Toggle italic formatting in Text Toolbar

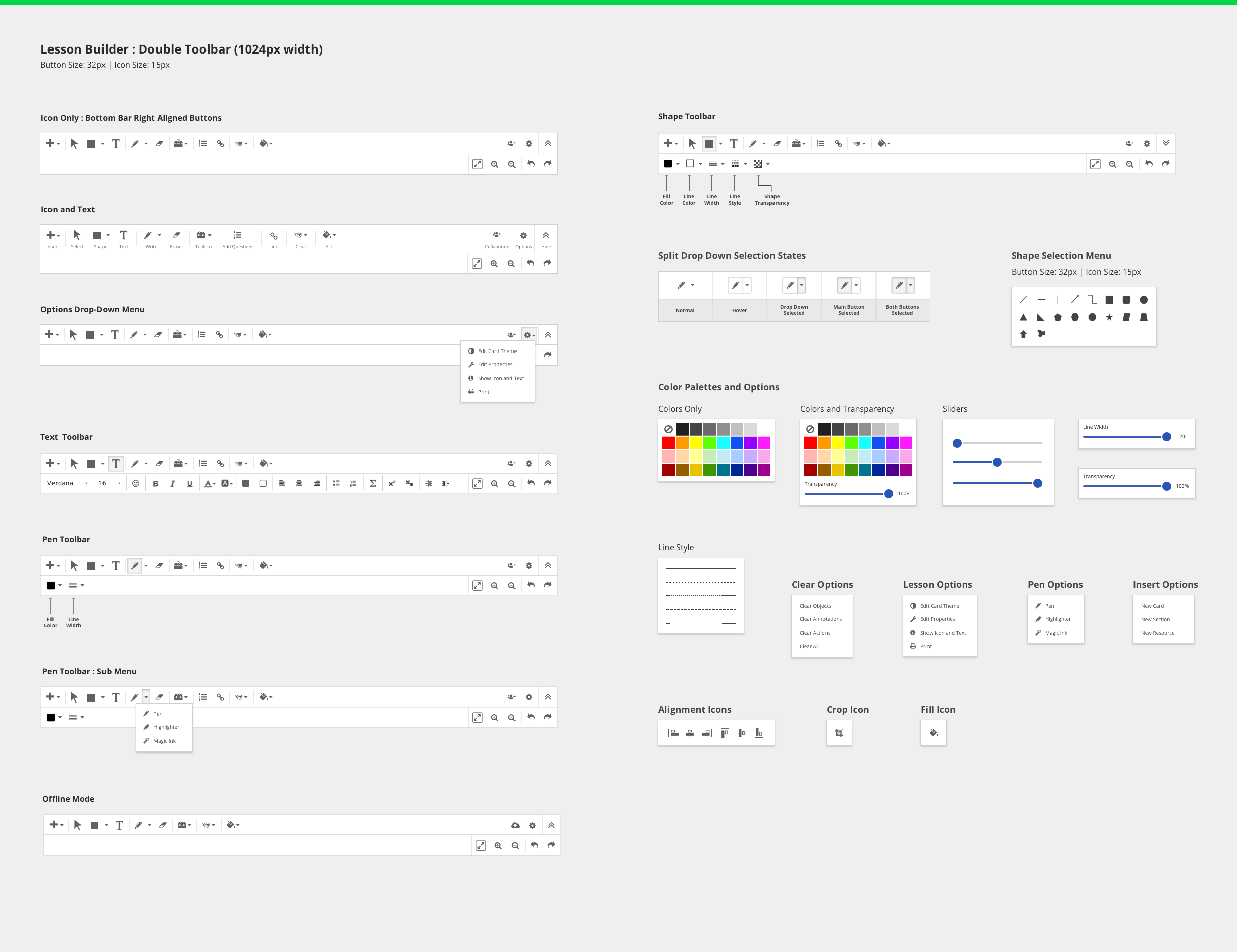point(172,483)
